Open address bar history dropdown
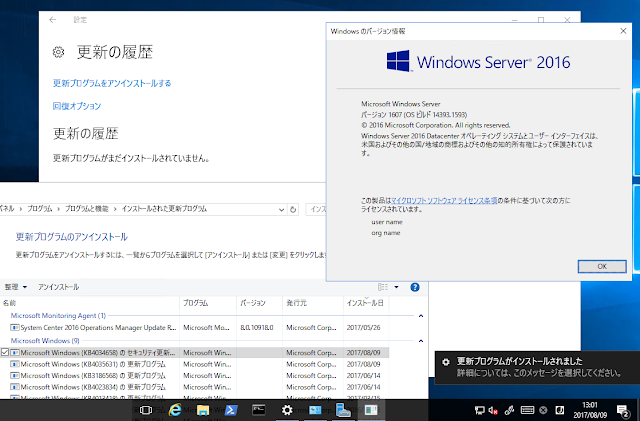The height and width of the screenshot is (421, 640). (281, 209)
